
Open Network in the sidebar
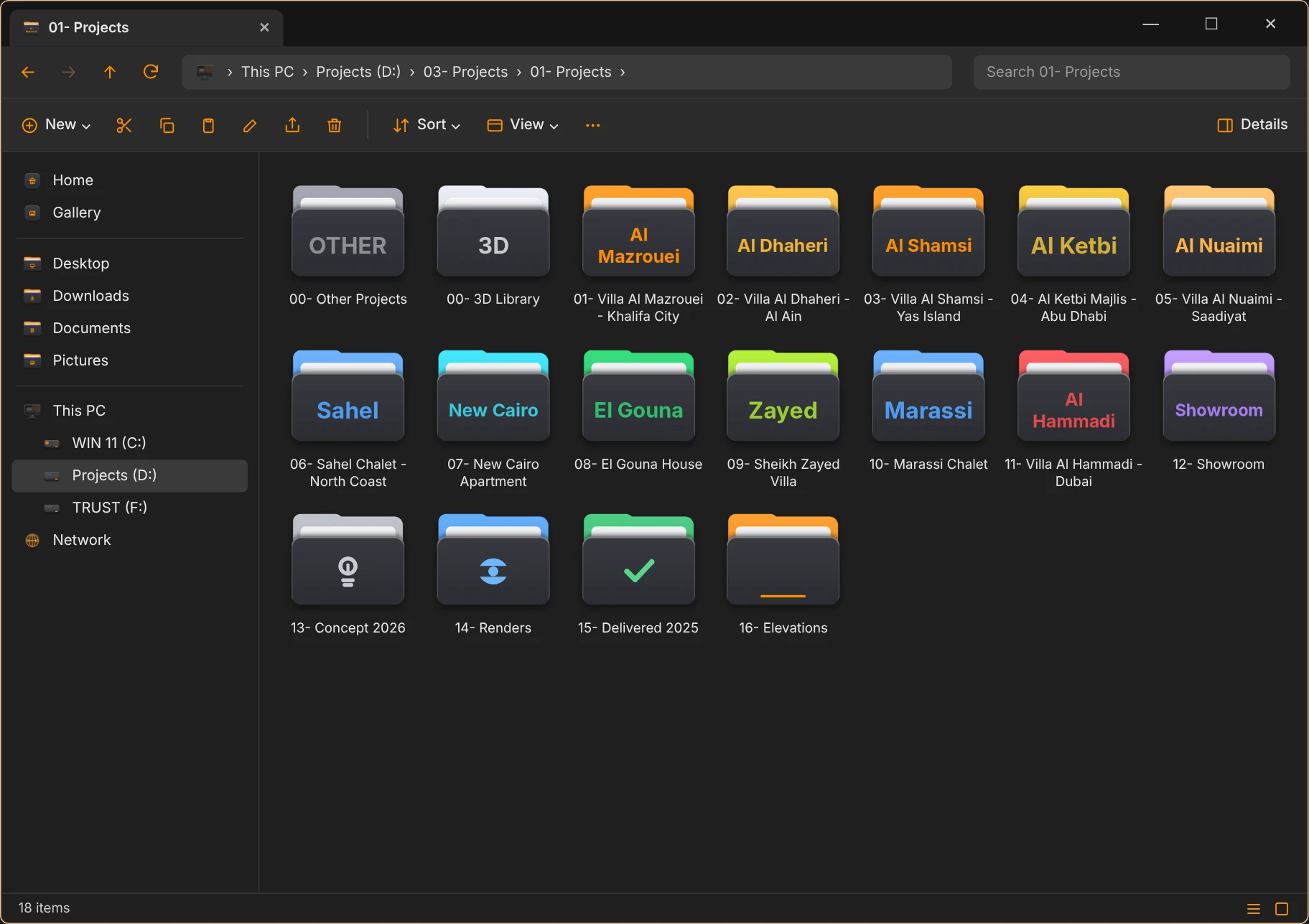(130, 540)
